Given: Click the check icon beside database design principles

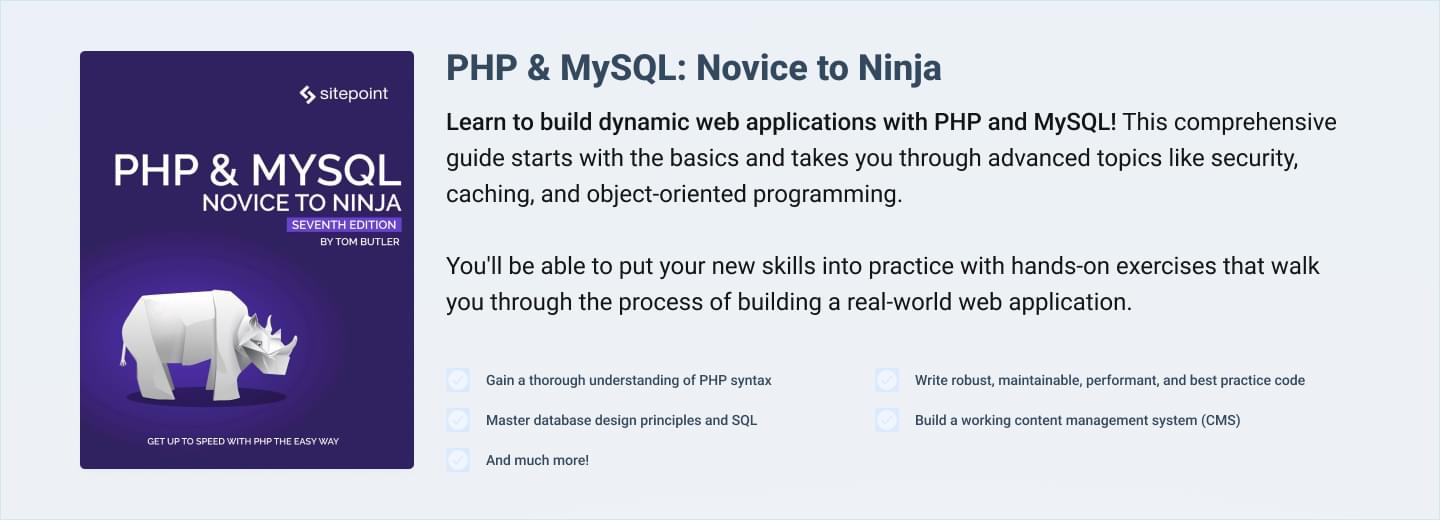Looking at the screenshot, I should 458,420.
